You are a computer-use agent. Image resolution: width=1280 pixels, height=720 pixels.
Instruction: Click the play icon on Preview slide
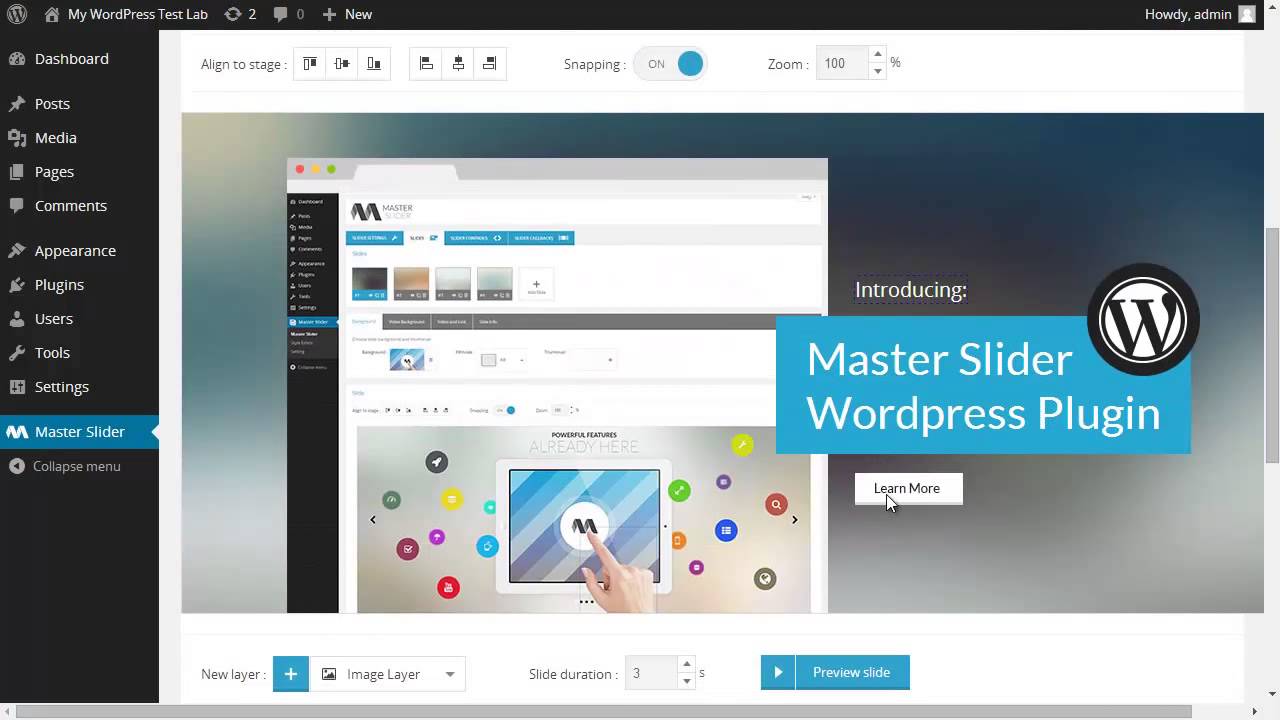tap(778, 672)
